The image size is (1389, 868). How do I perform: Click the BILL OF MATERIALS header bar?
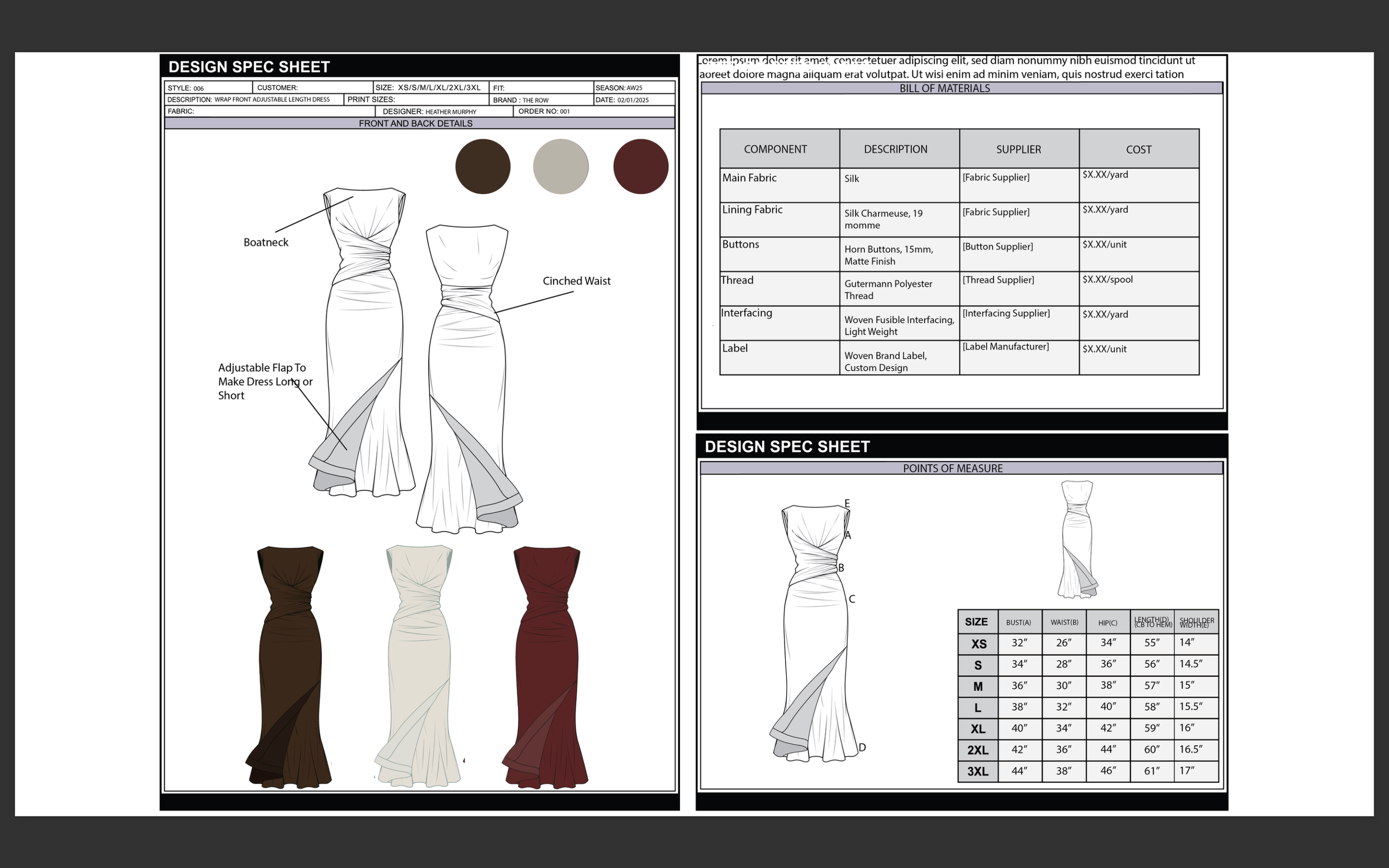tap(945, 88)
